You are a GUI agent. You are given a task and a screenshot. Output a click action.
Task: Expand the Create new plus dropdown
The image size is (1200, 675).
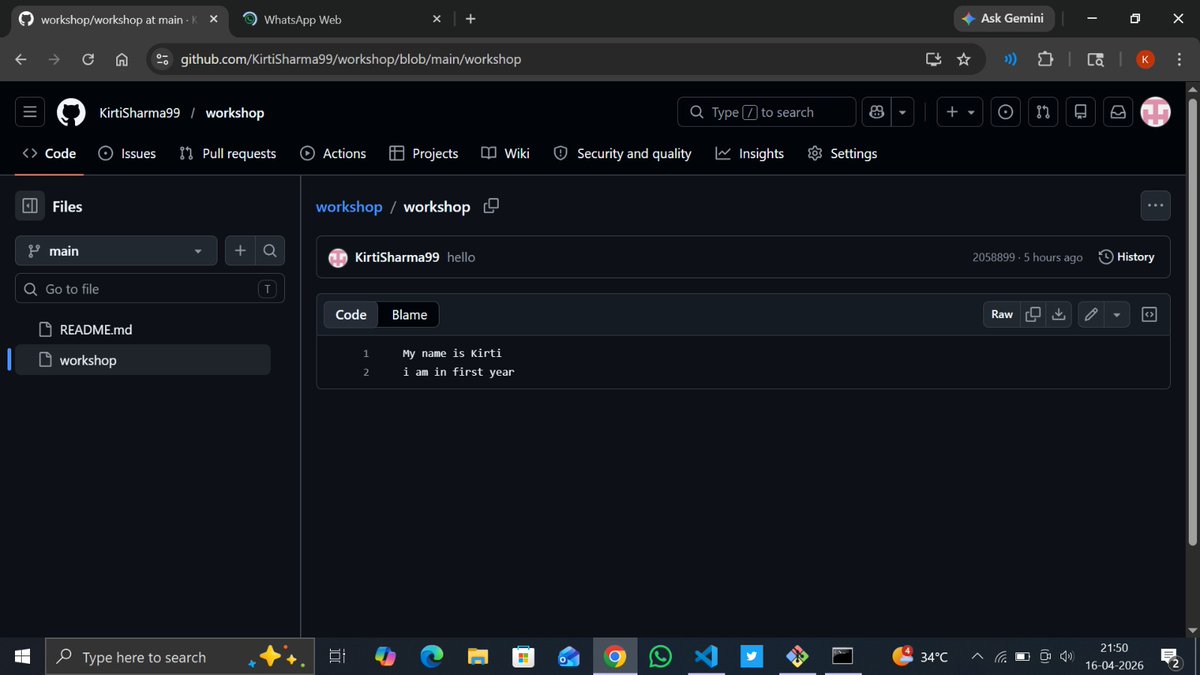coord(960,113)
